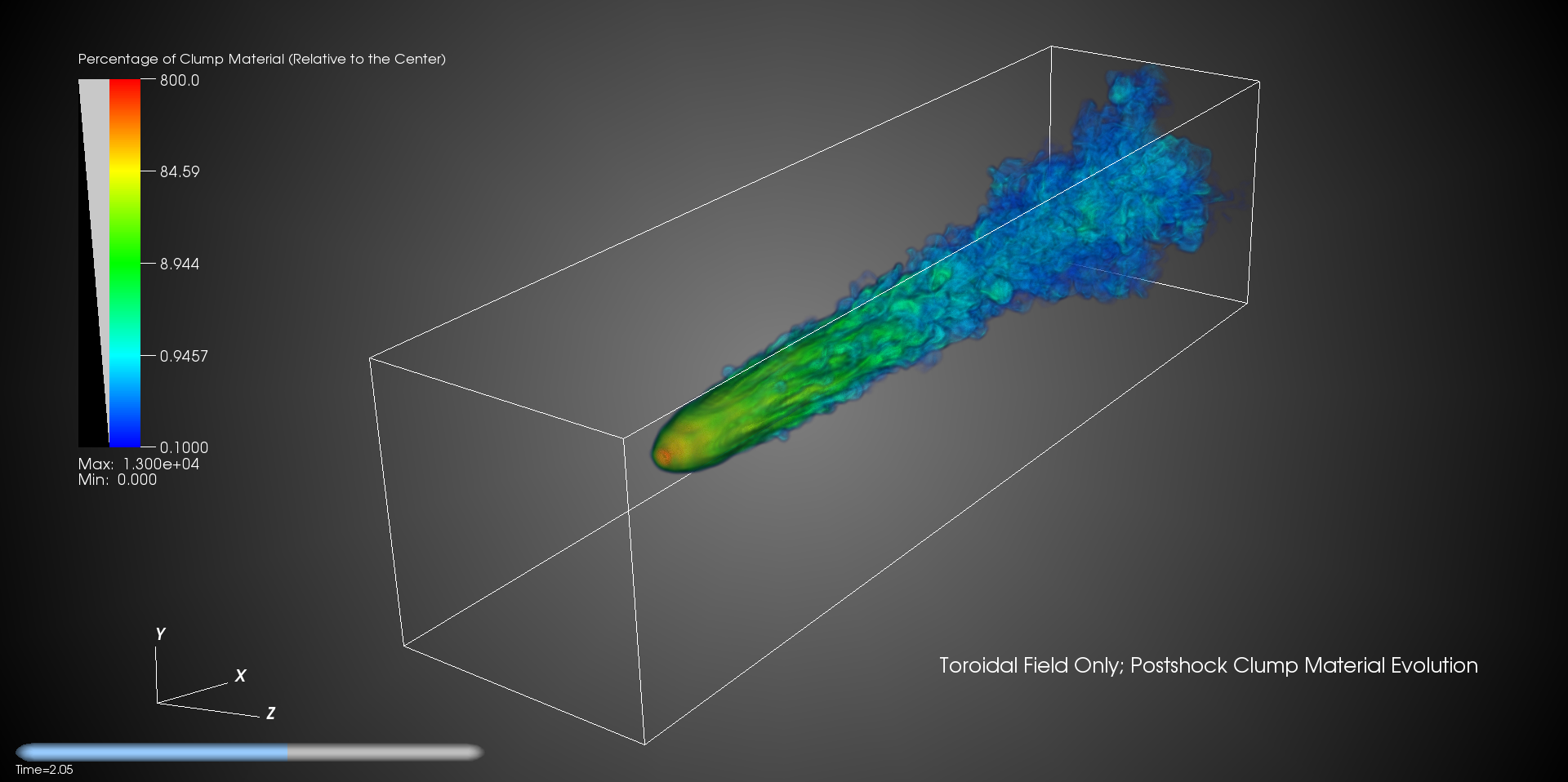Click the 0.9457 legend tick label
The height and width of the screenshot is (782, 1568).
[183, 357]
